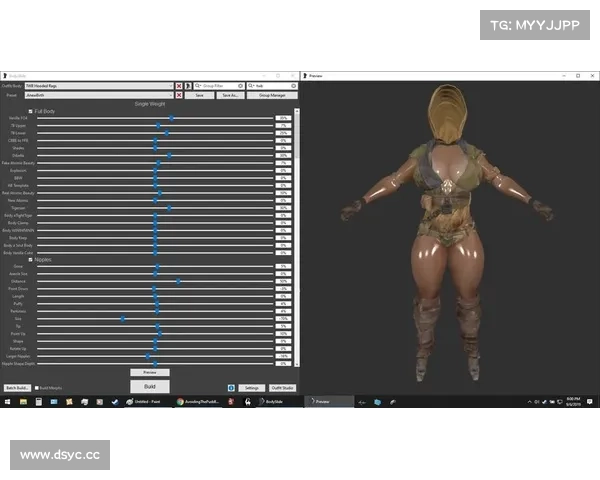Viewport: 600px width, 480px height.
Task: Click the Windows Start button
Action: point(7,401)
